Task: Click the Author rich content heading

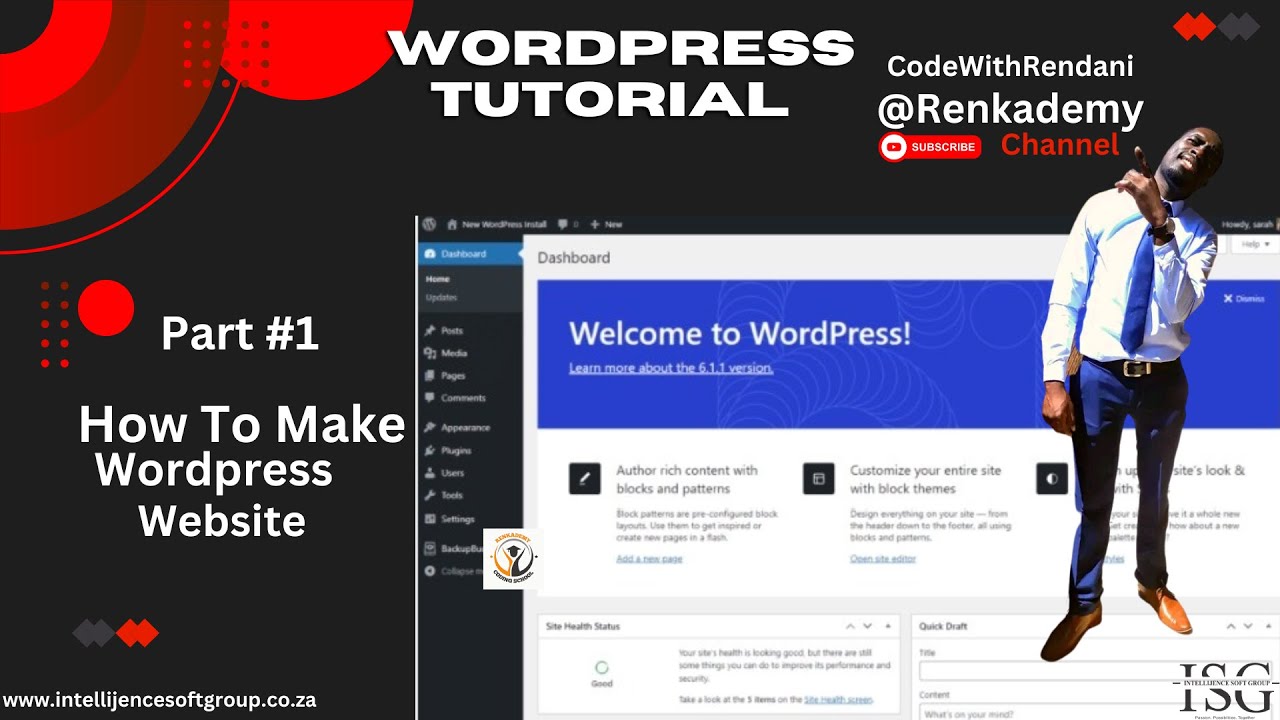Action: pos(687,479)
